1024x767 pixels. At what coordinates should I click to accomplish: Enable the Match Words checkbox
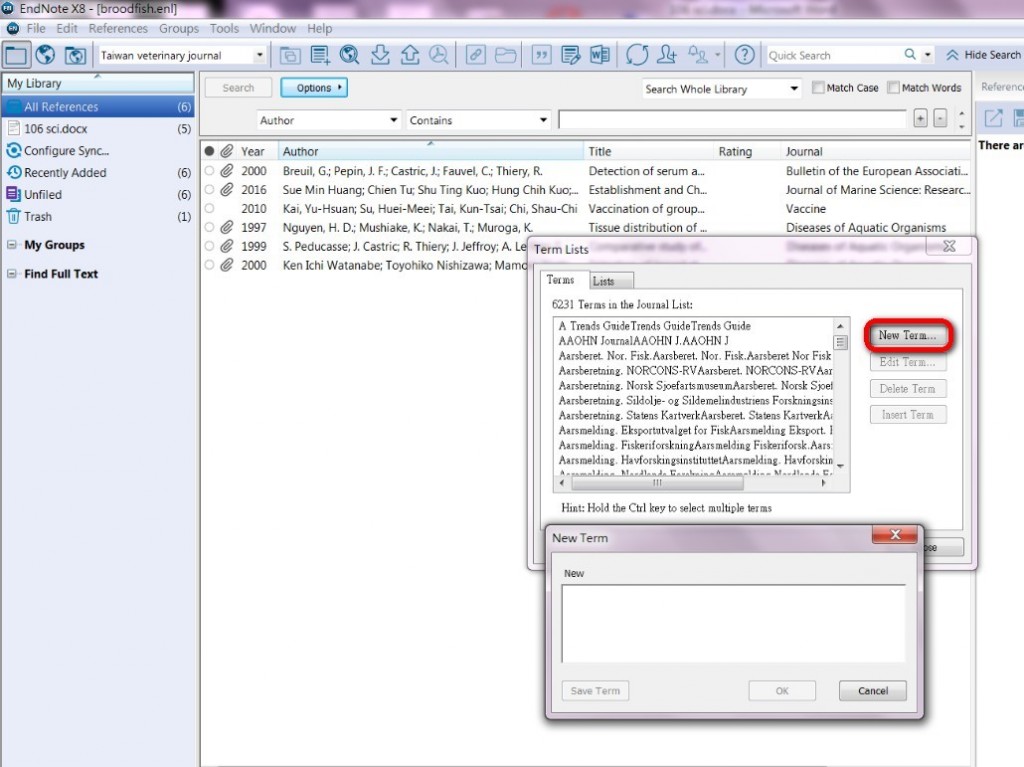coord(893,88)
